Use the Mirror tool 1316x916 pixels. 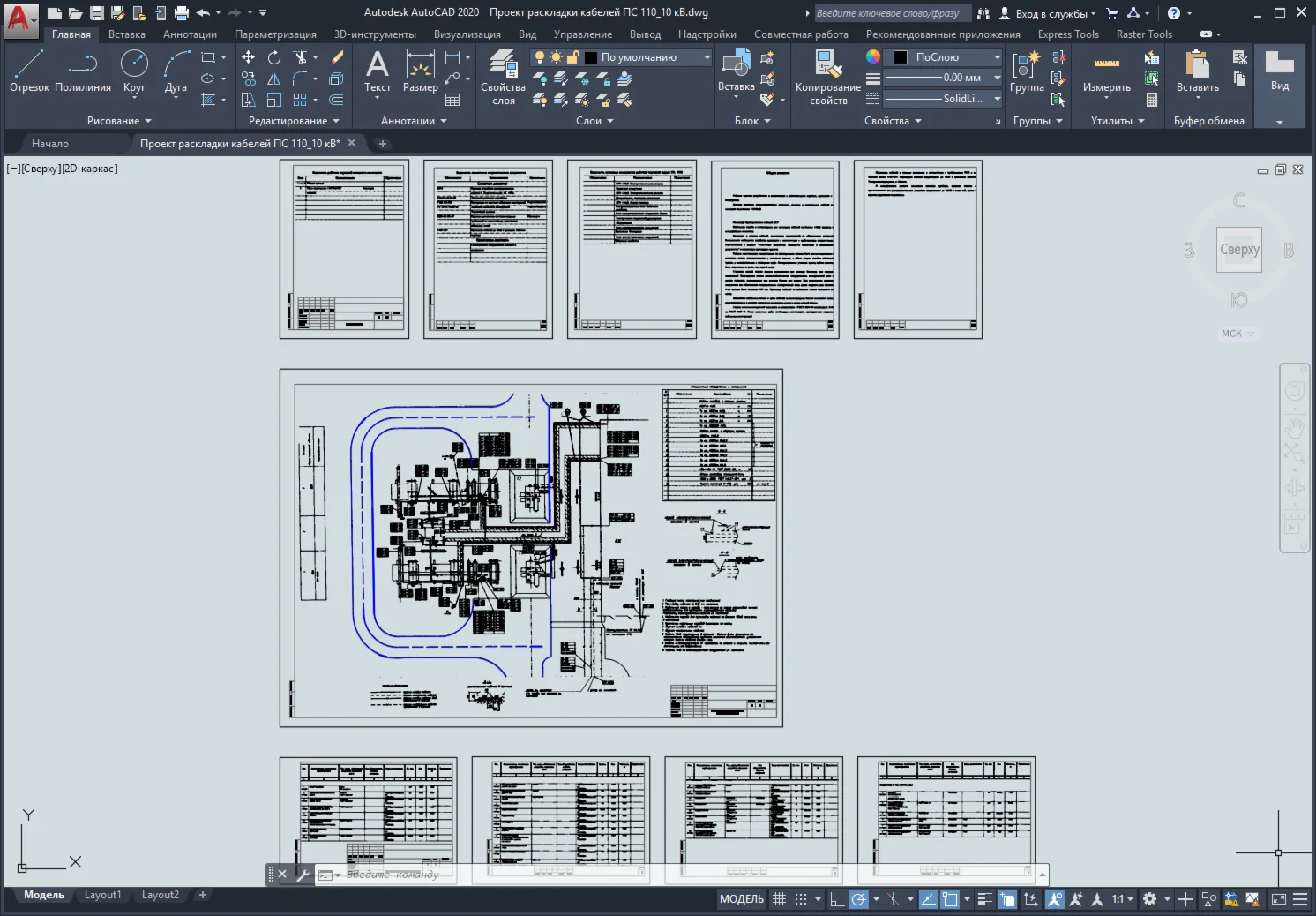tap(274, 79)
